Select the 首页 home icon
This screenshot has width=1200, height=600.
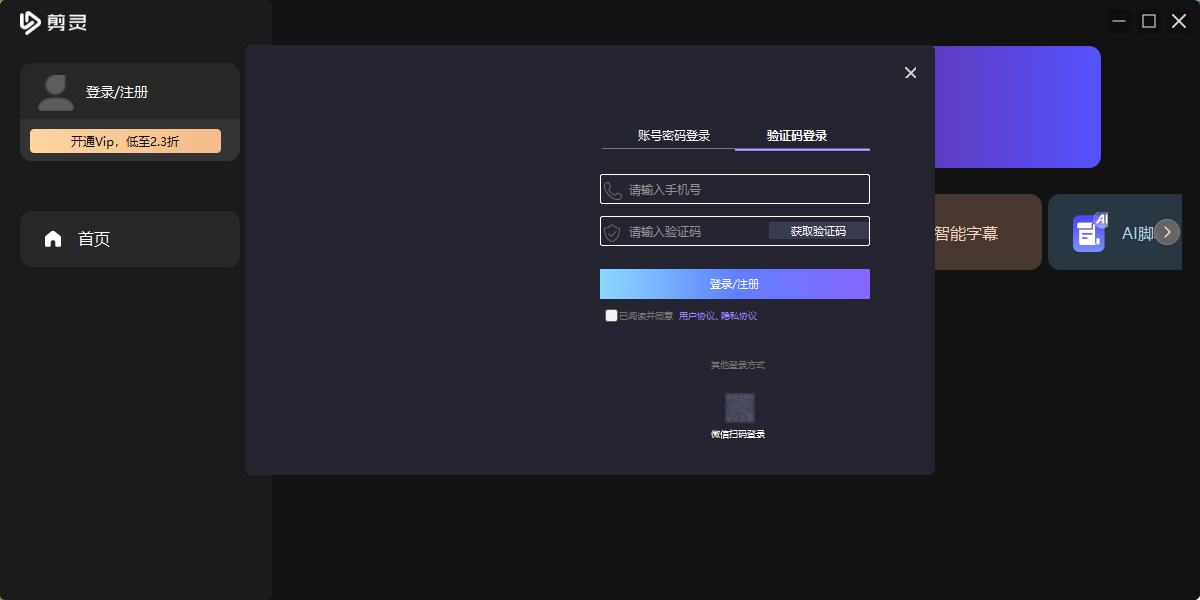tap(53, 239)
